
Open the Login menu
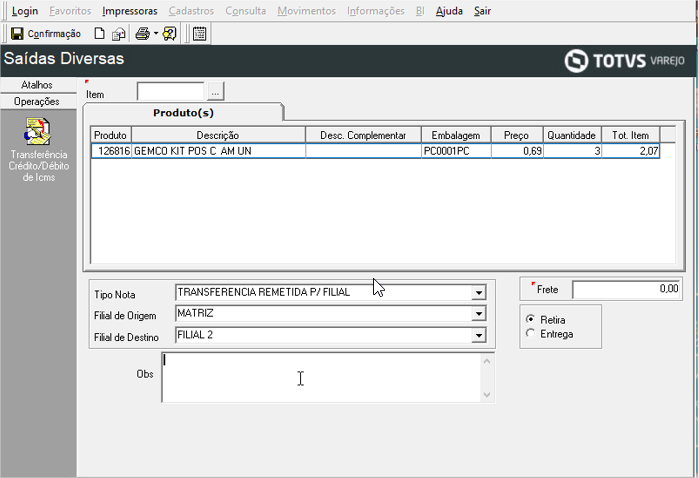coord(25,11)
